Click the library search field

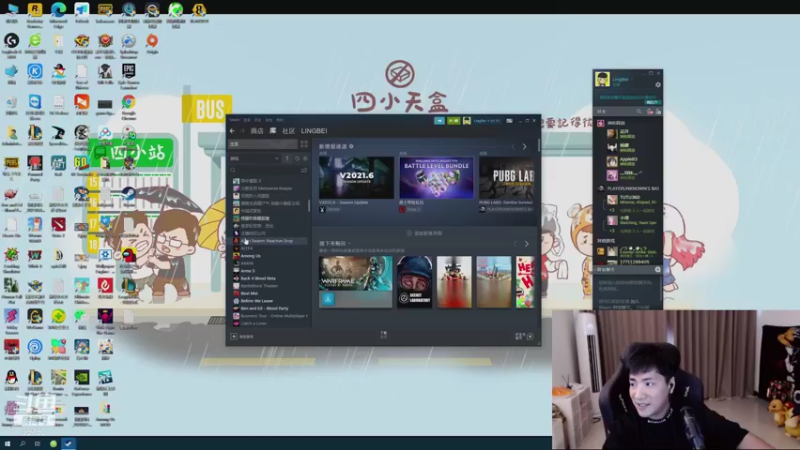click(264, 170)
